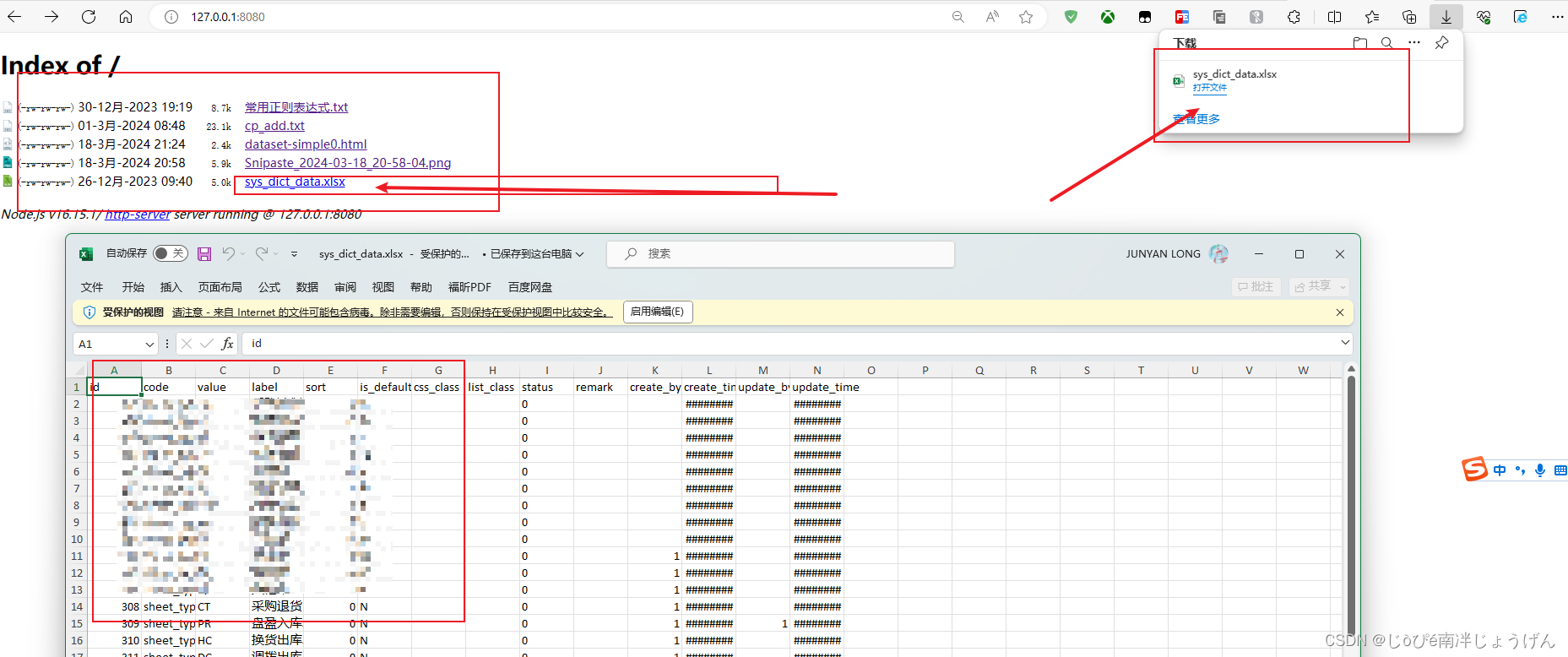Open Sogou IME soft keyboard icon
The height and width of the screenshot is (657, 1568).
click(x=1560, y=470)
